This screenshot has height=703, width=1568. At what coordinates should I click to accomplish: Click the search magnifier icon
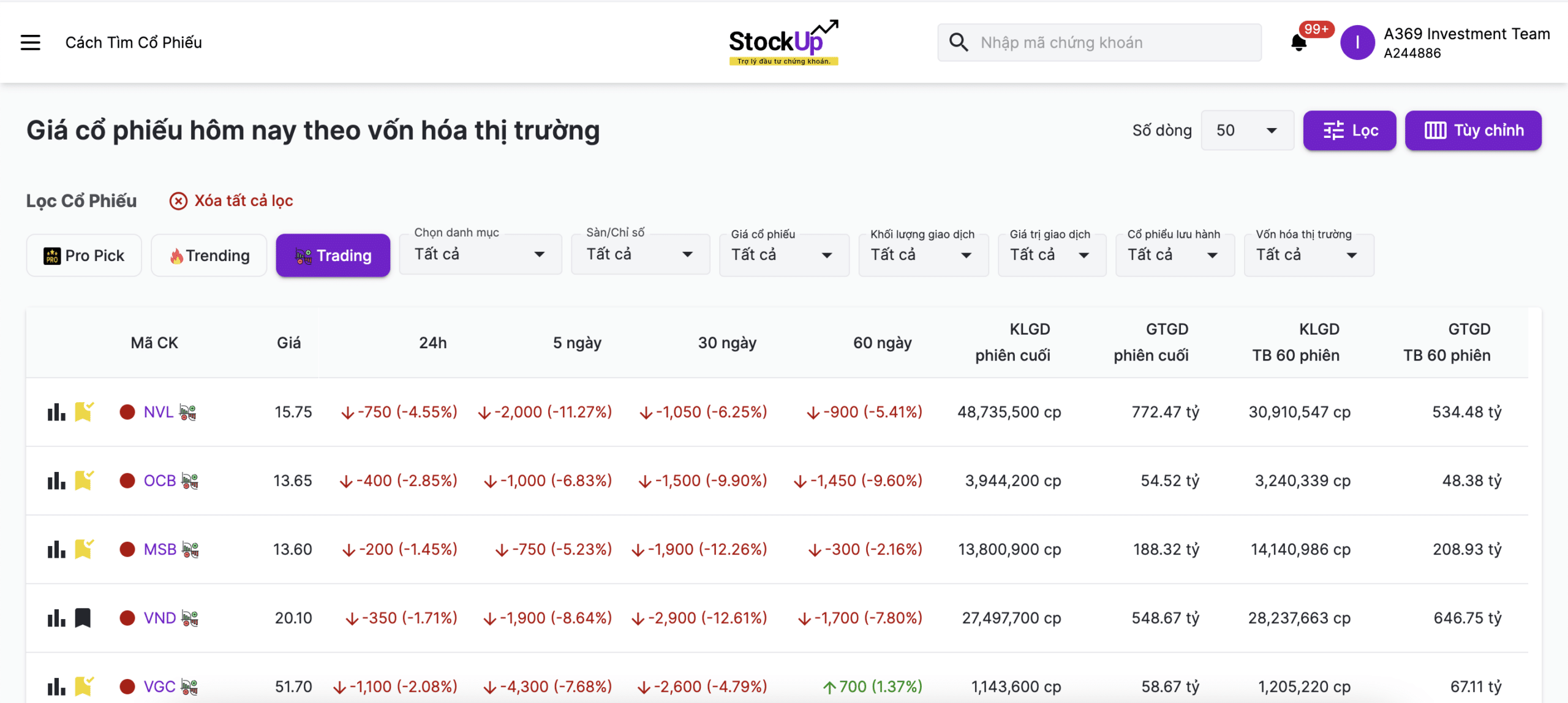pos(959,42)
